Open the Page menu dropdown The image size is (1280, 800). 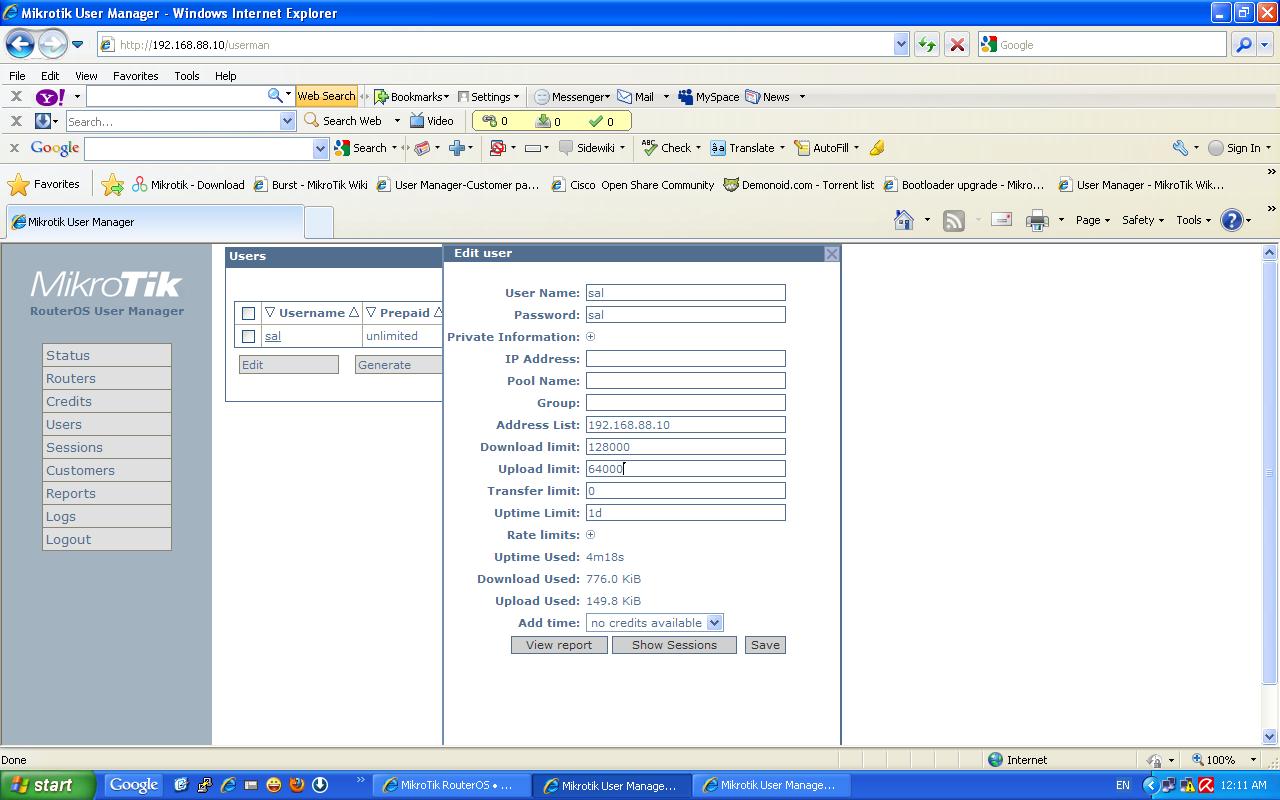(x=1092, y=220)
